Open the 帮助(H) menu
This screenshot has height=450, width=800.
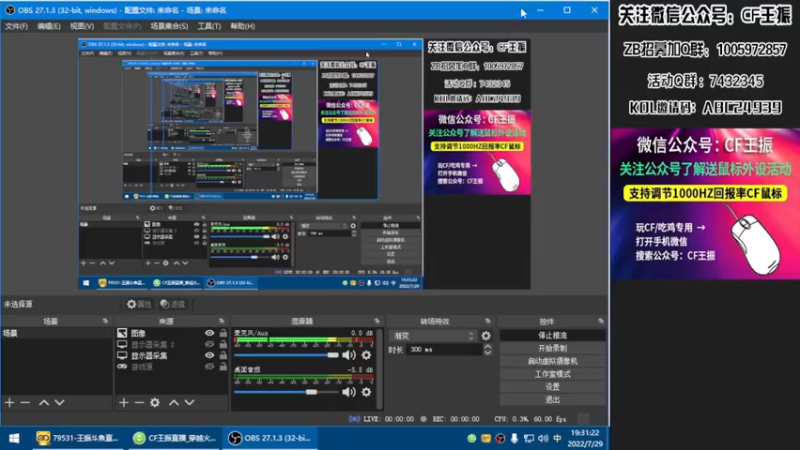pos(243,26)
